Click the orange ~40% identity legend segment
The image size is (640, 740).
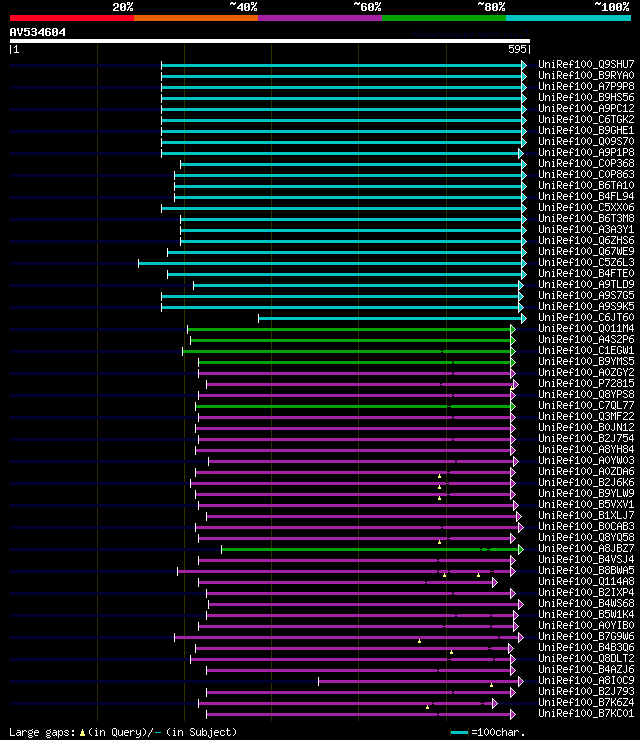pyautogui.click(x=196, y=18)
